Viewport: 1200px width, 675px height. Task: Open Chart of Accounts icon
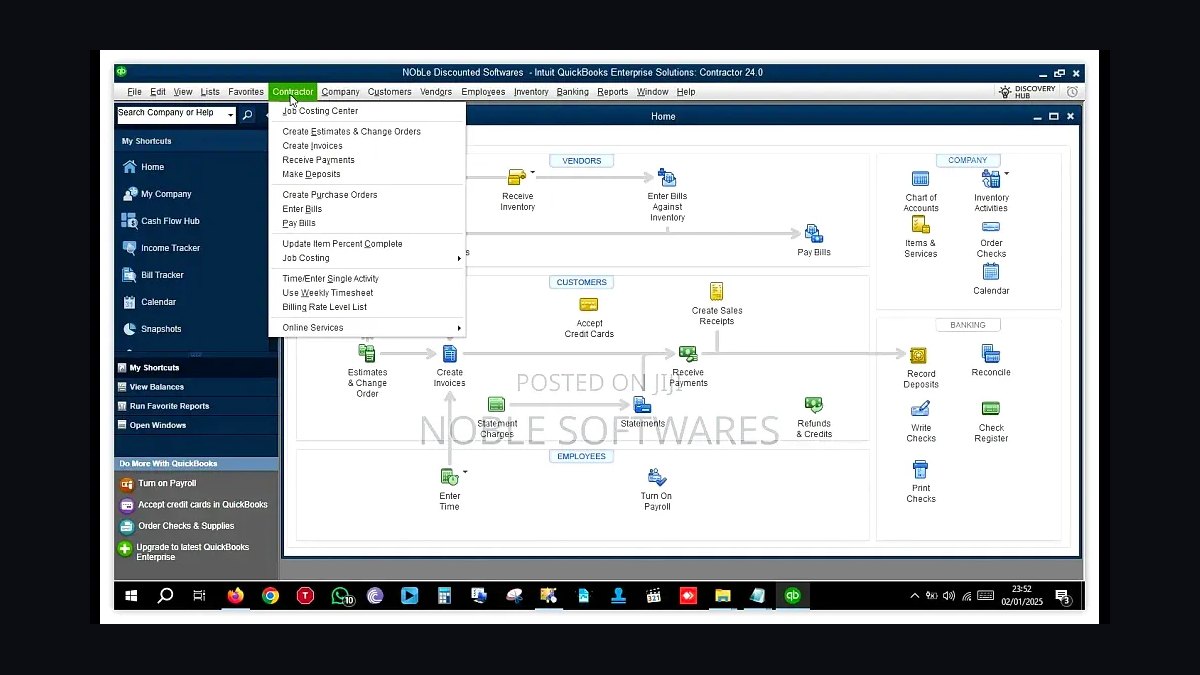920,179
